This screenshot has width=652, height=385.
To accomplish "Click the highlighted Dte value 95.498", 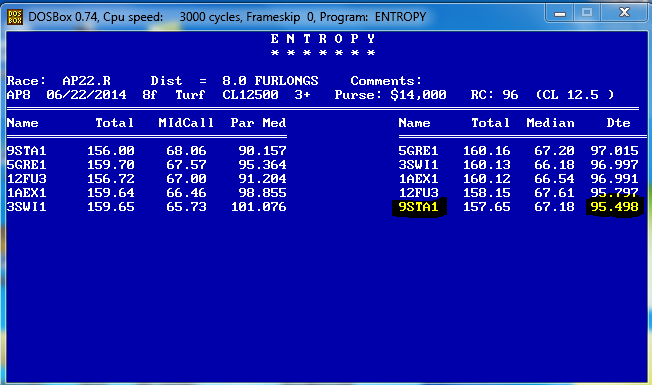I will (x=615, y=207).
